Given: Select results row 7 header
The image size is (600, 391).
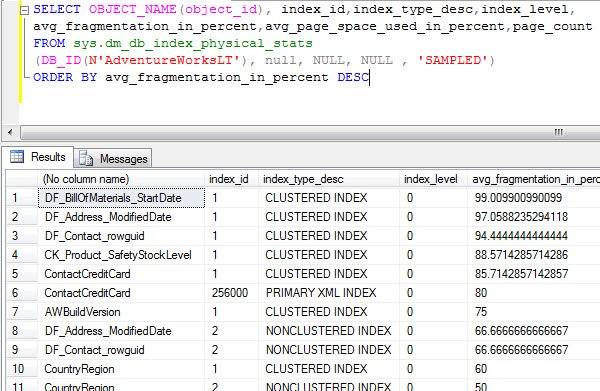Looking at the screenshot, I should click(x=22, y=312).
